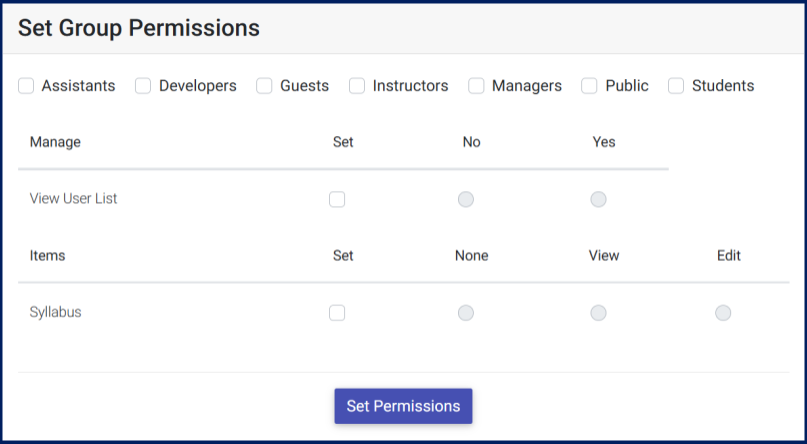
Task: Click the None column header
Action: pos(471,256)
